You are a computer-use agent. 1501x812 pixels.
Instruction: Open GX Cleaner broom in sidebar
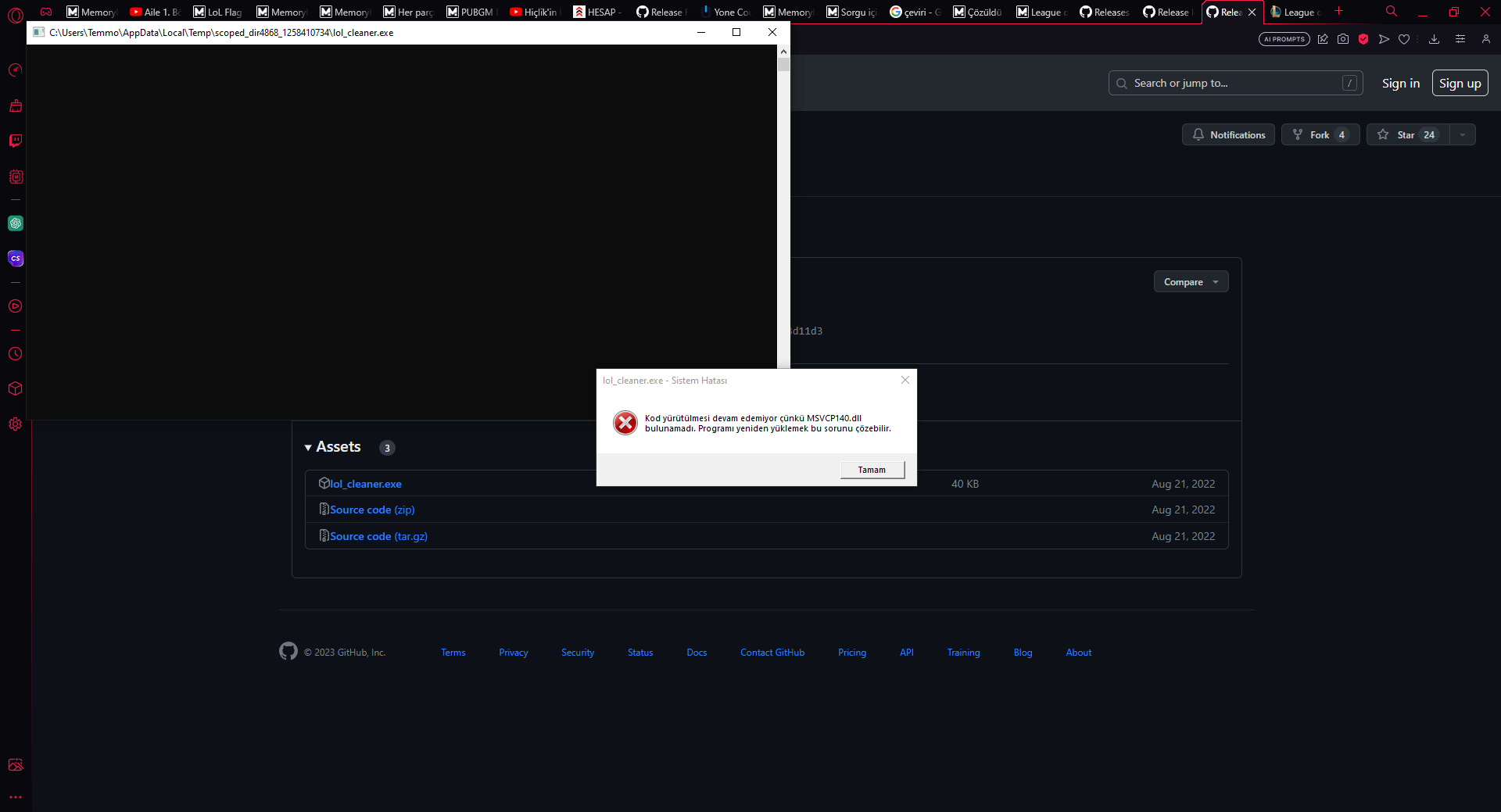pyautogui.click(x=16, y=106)
